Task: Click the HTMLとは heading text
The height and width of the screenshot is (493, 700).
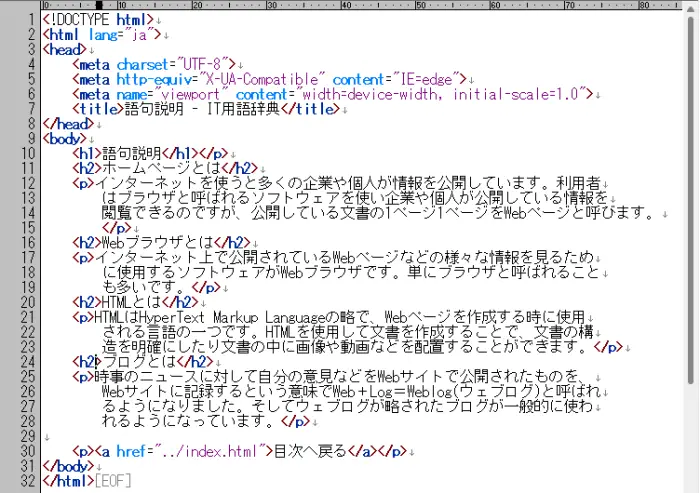Action: [126, 301]
